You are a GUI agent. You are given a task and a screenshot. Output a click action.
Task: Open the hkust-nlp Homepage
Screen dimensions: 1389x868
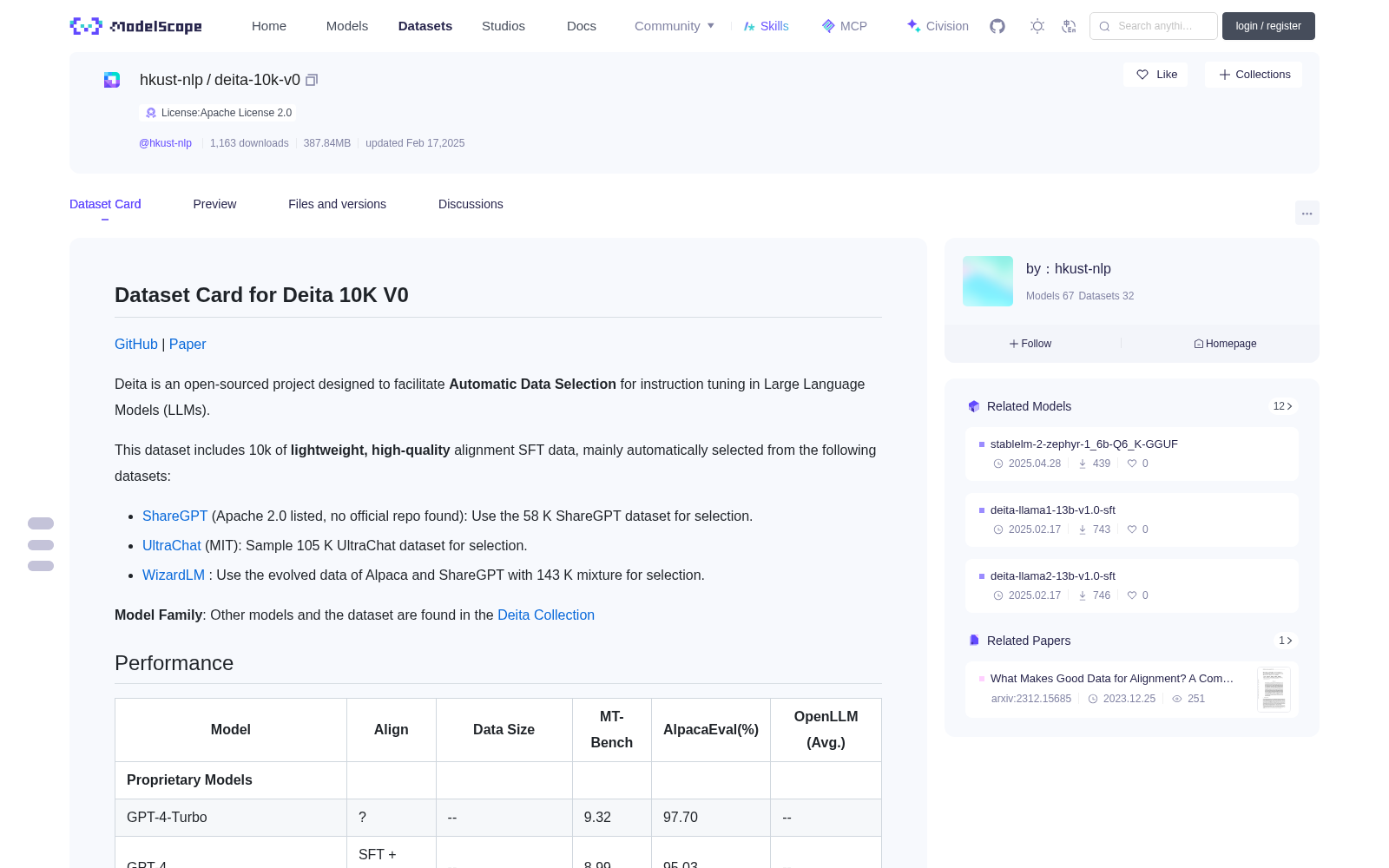[x=1225, y=344]
